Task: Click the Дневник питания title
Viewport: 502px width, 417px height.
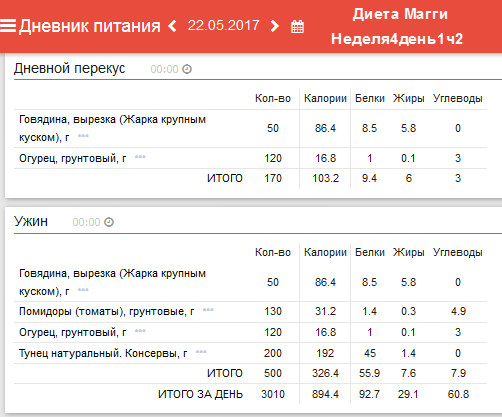Action: [89, 26]
